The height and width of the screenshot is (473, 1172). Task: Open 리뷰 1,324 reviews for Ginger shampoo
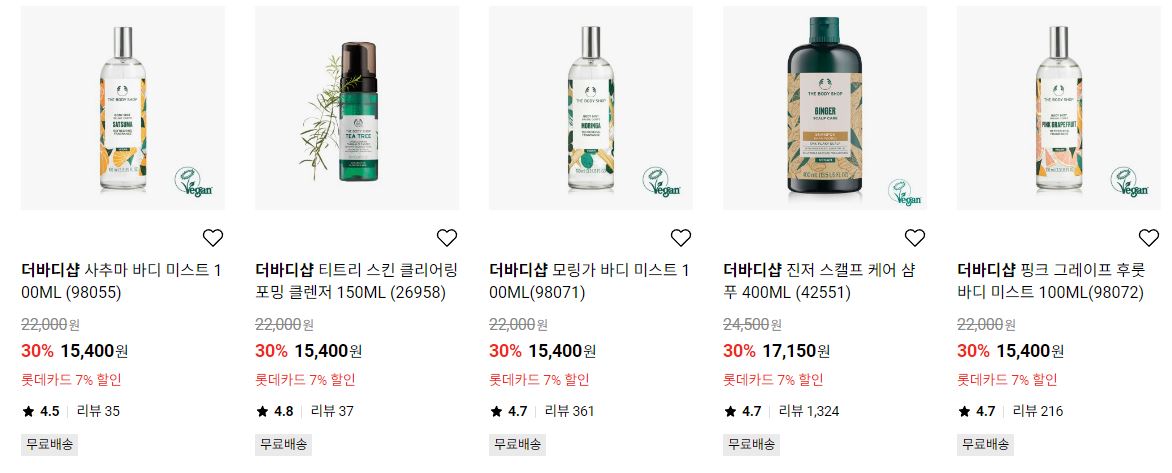pyautogui.click(x=809, y=411)
